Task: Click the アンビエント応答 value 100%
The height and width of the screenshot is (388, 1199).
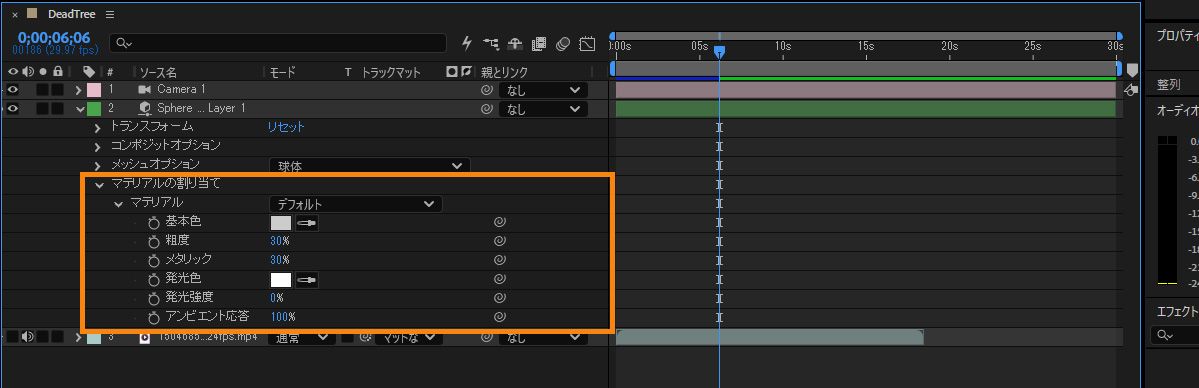Action: point(283,317)
